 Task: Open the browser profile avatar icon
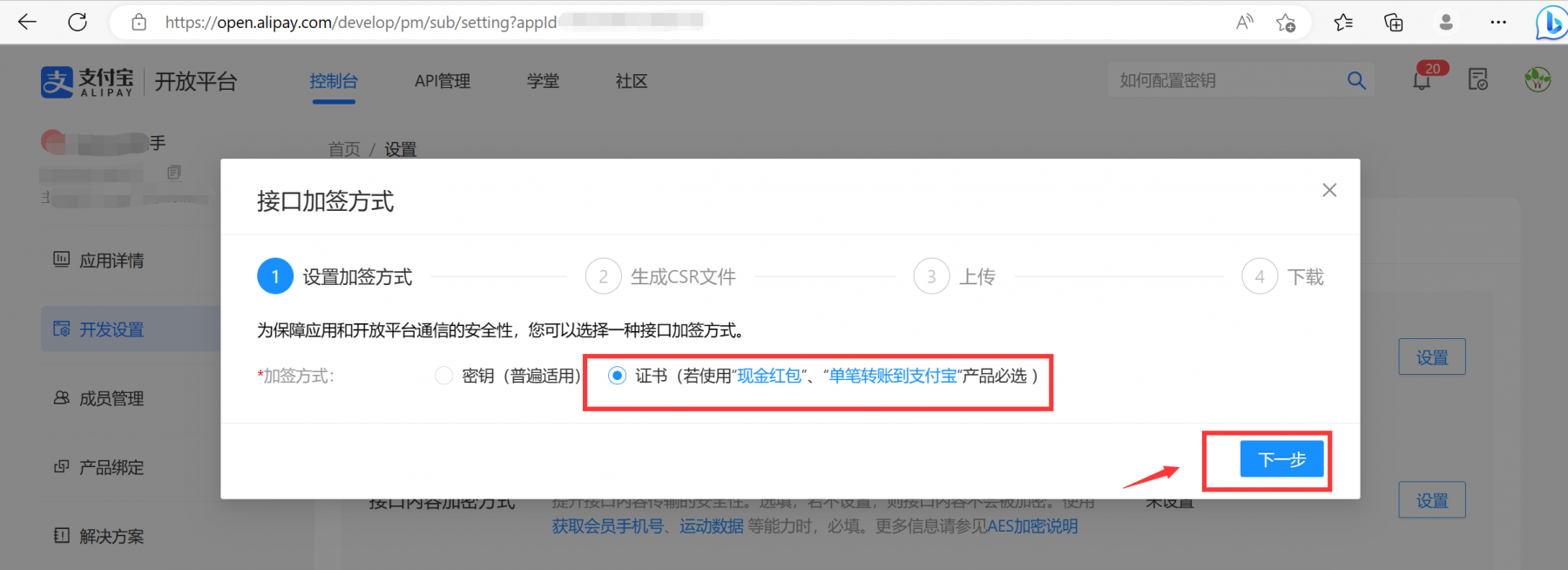1446,22
